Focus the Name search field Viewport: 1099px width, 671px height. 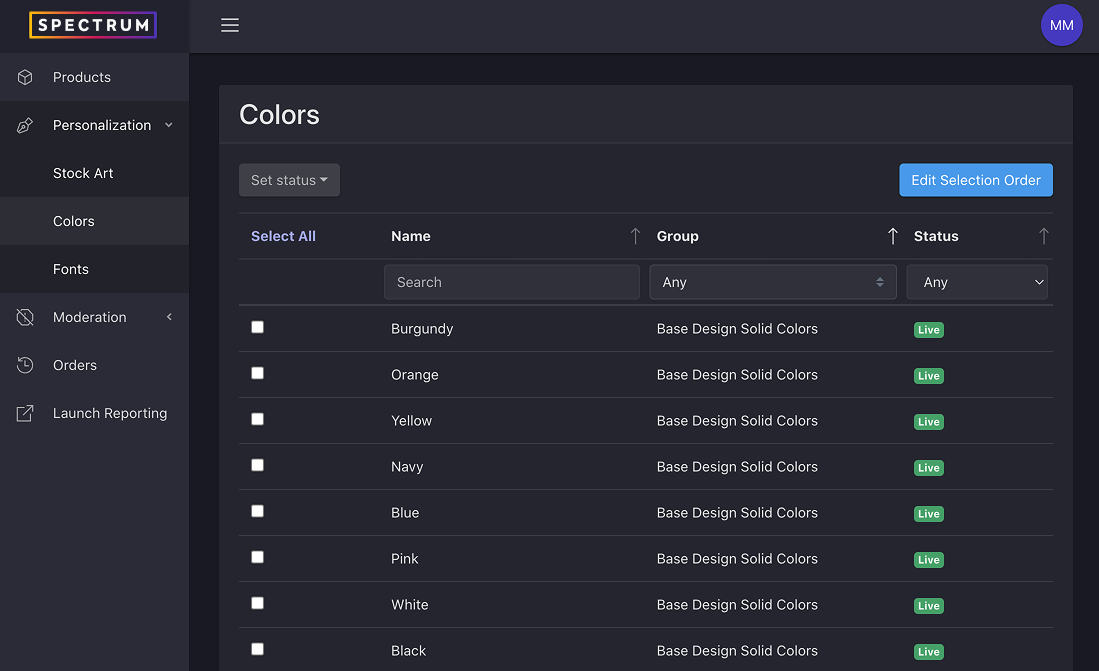[x=512, y=282]
